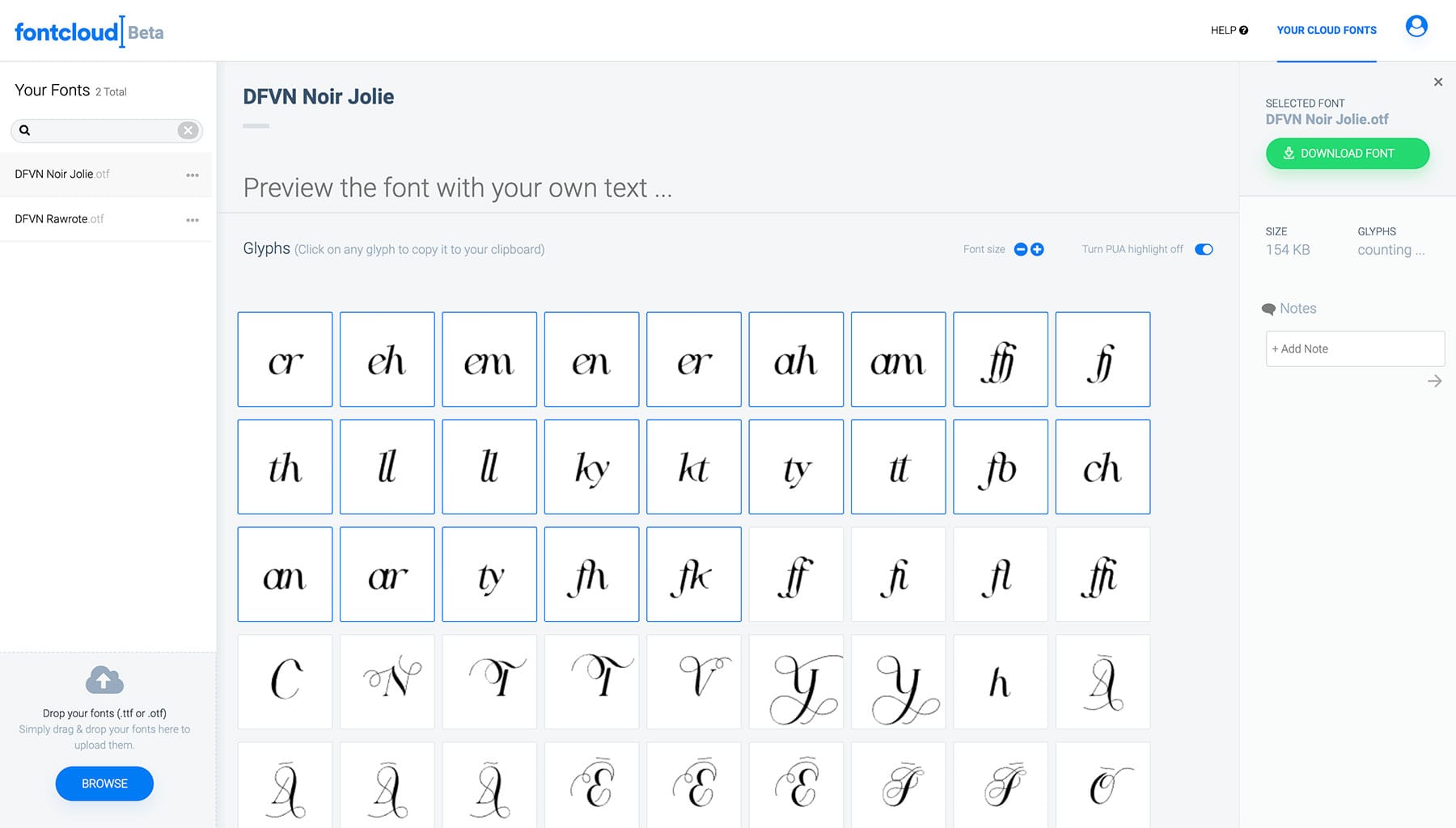Open options menu for DFVN Noir Jolie

pos(193,175)
